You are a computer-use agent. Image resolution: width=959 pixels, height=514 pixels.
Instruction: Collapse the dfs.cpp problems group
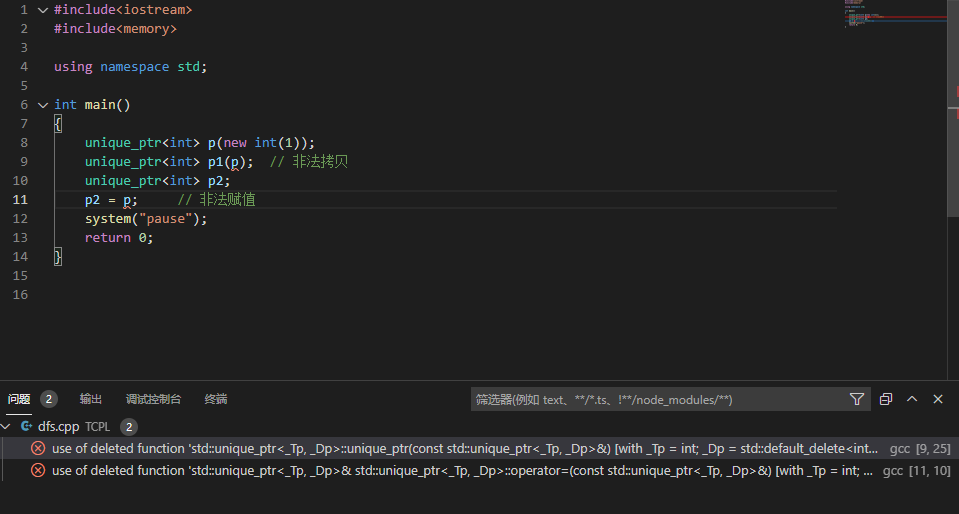6,426
